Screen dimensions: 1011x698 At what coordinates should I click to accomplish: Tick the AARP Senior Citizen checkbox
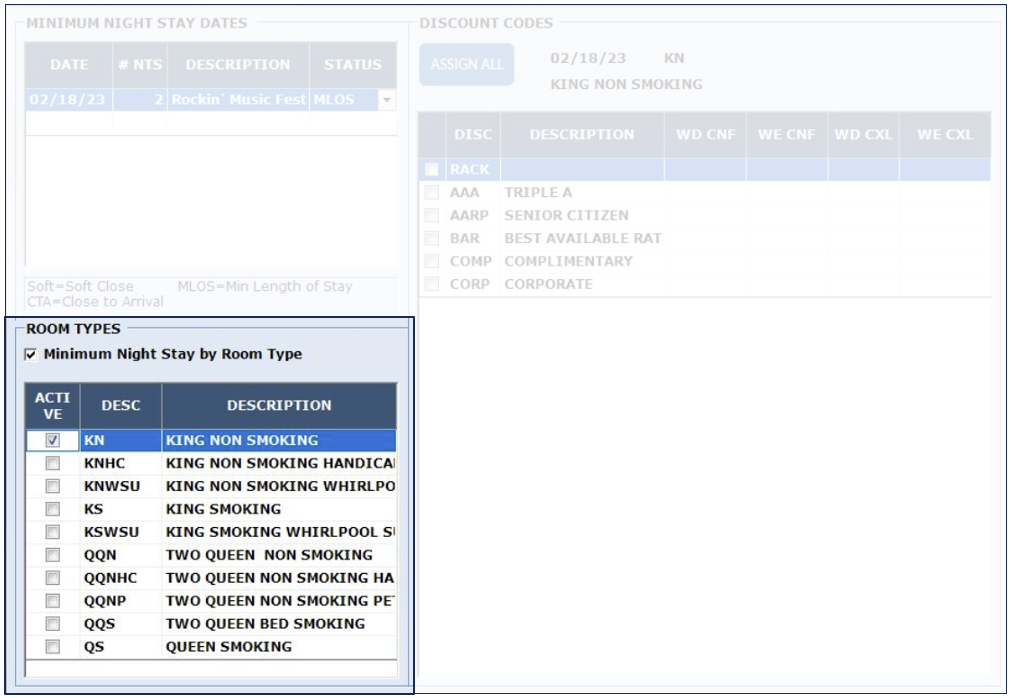(432, 216)
